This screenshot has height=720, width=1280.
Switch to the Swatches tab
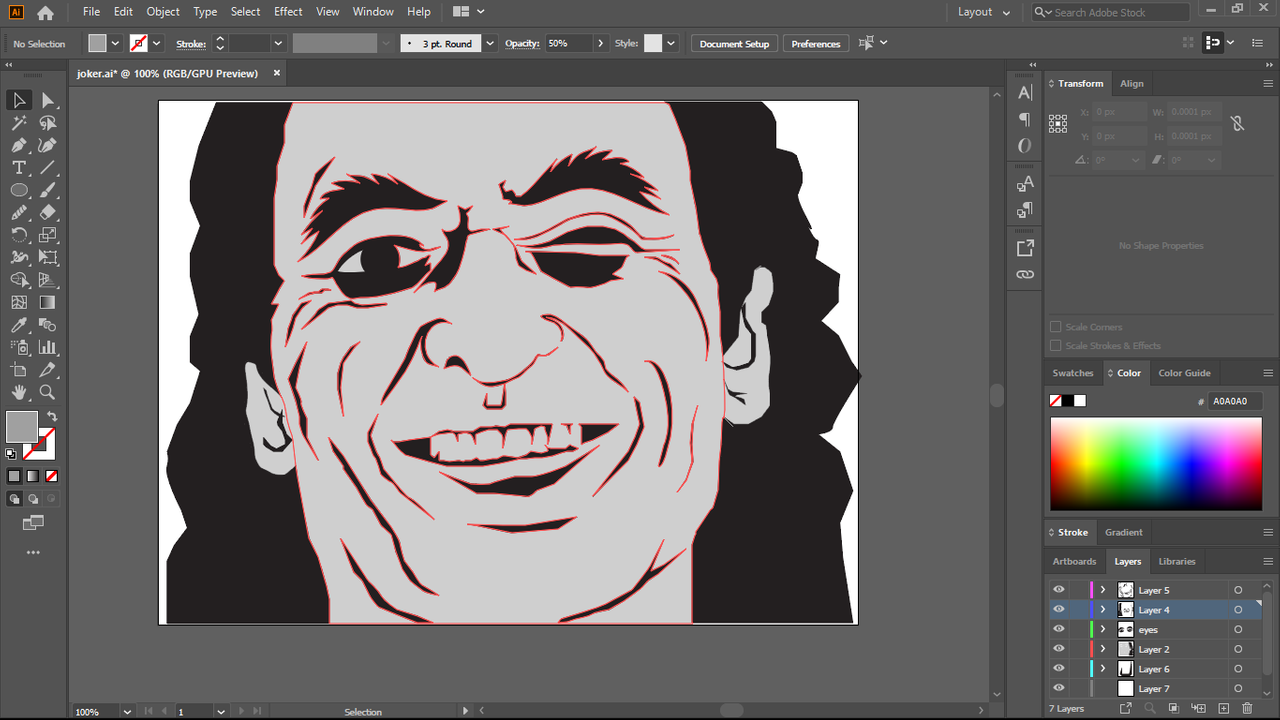1073,373
